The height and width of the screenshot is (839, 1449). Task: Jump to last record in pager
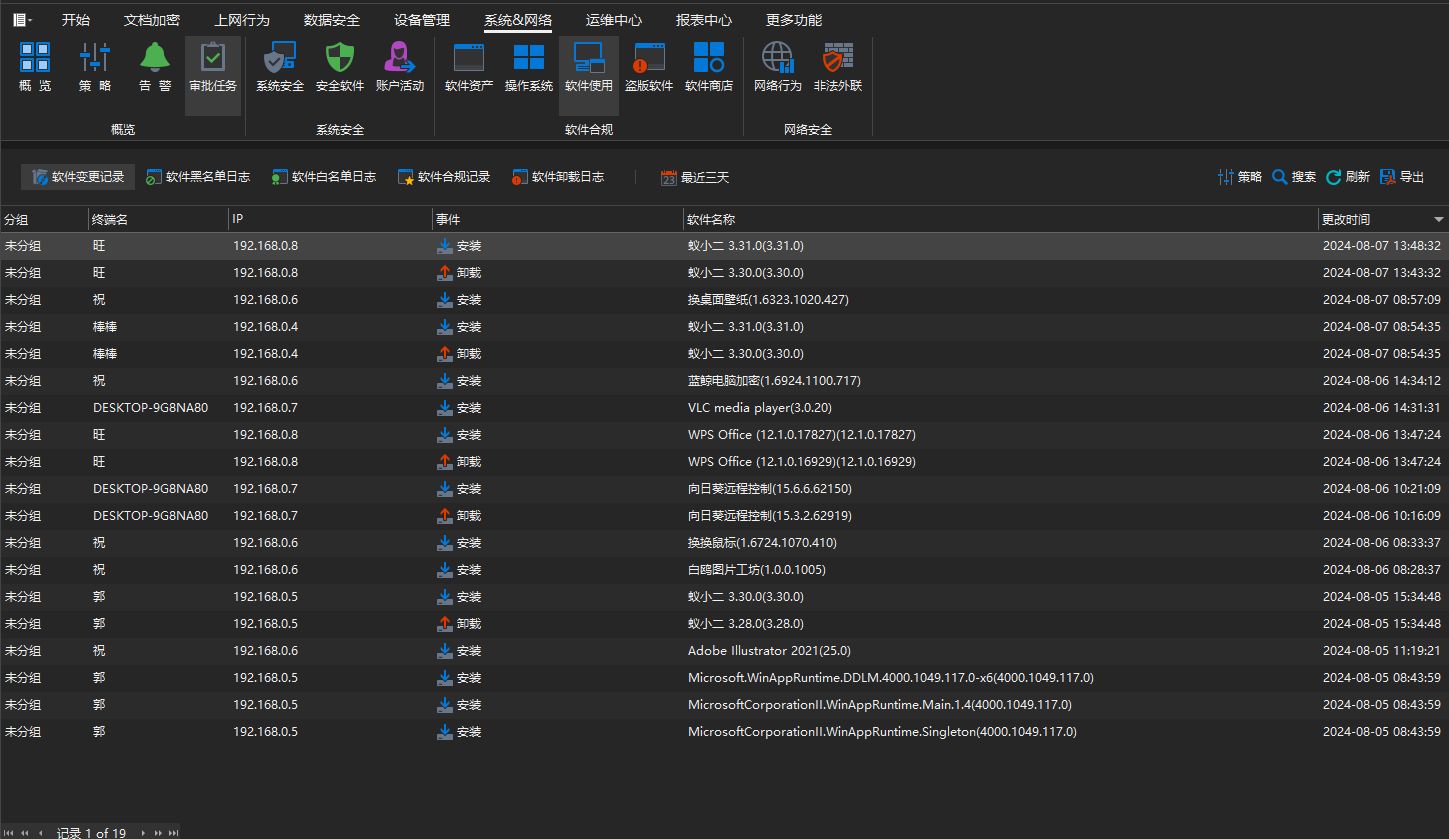(173, 832)
